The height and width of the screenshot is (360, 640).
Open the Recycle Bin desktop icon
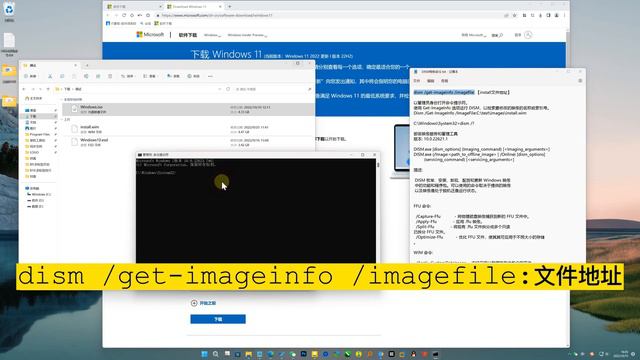click(9, 12)
